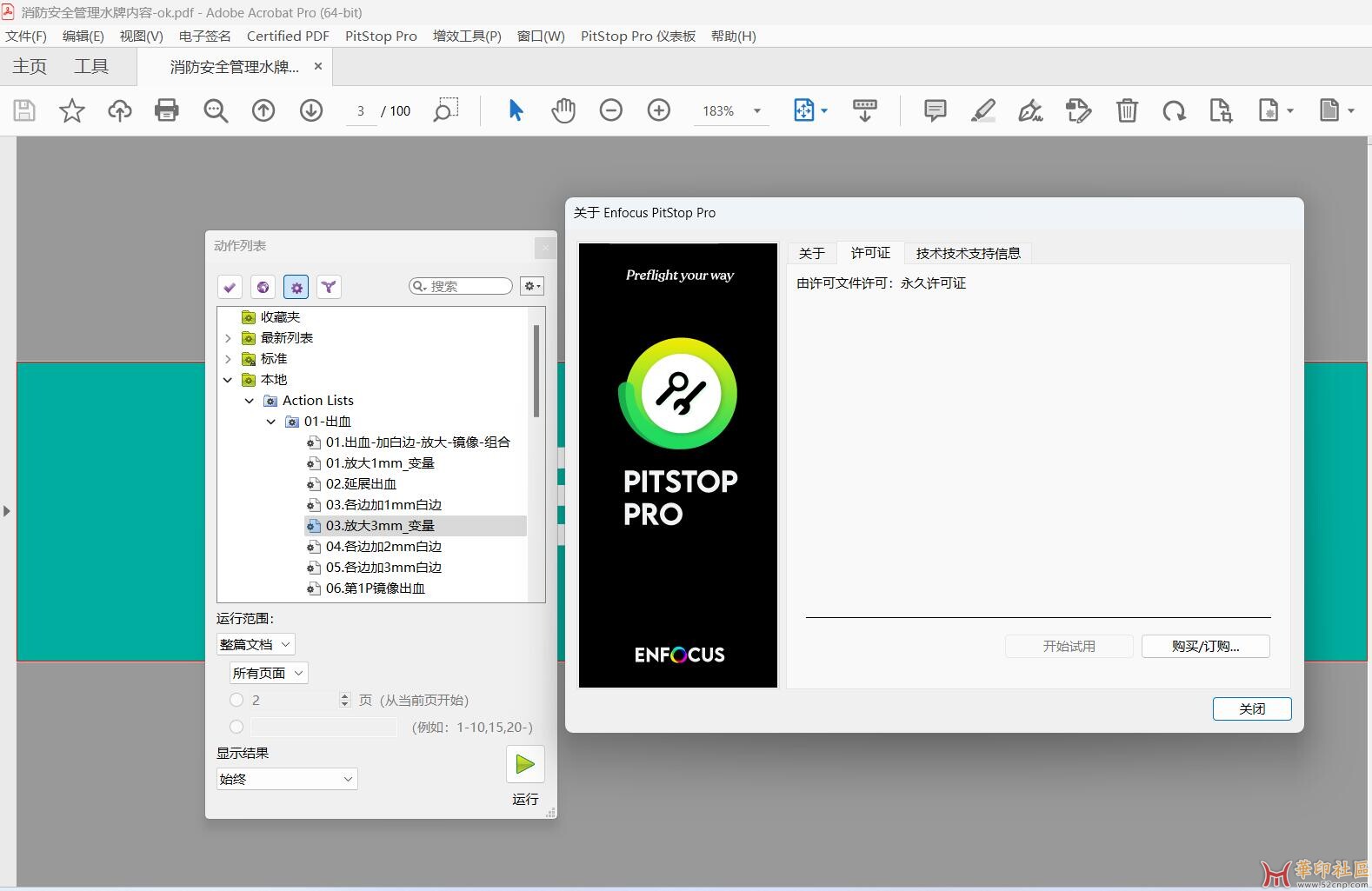Viewport: 1372px width, 891px height.
Task: Select the highlighter pen tool
Action: click(x=983, y=110)
